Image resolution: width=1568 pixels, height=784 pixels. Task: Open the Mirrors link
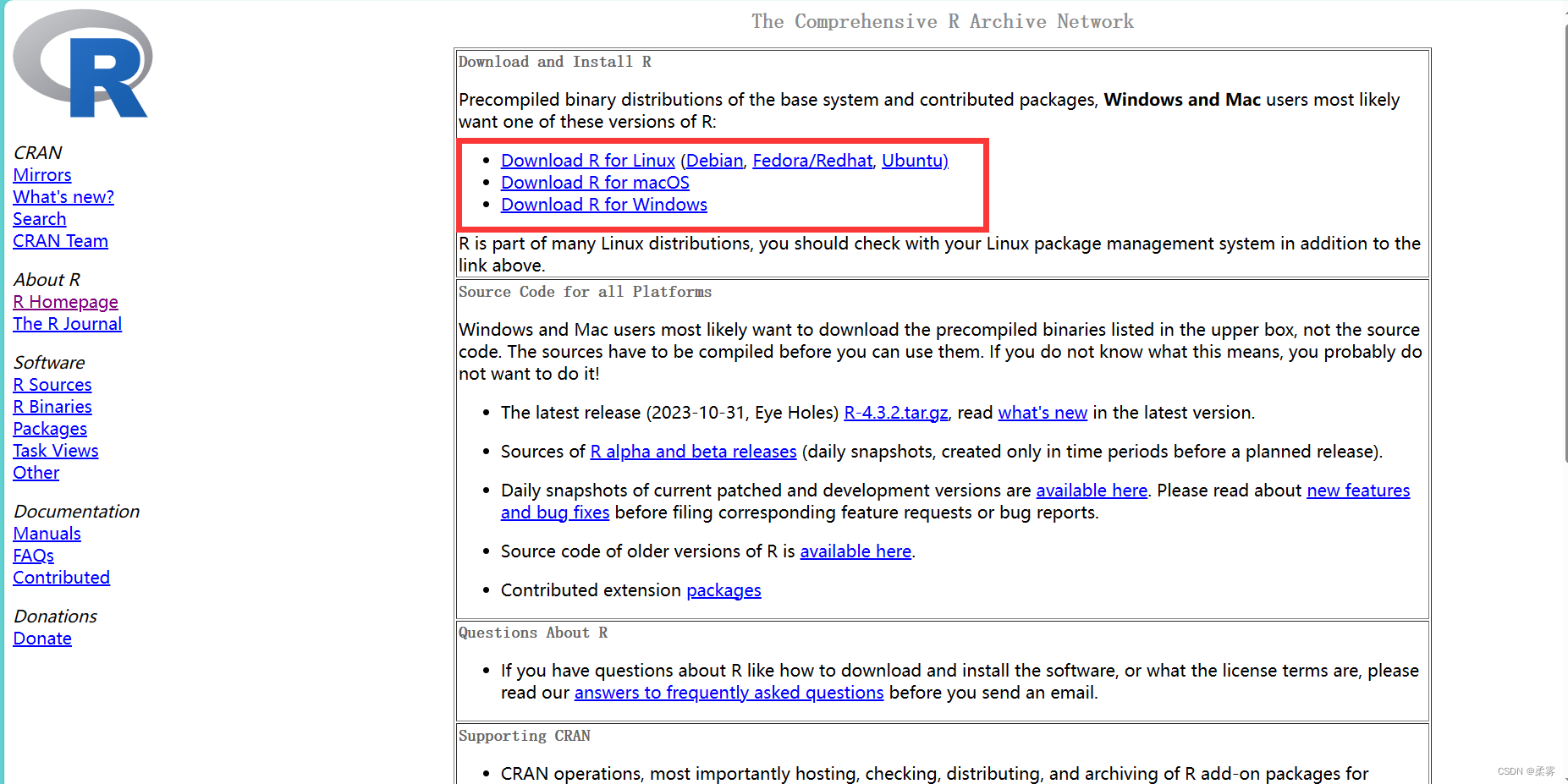42,175
